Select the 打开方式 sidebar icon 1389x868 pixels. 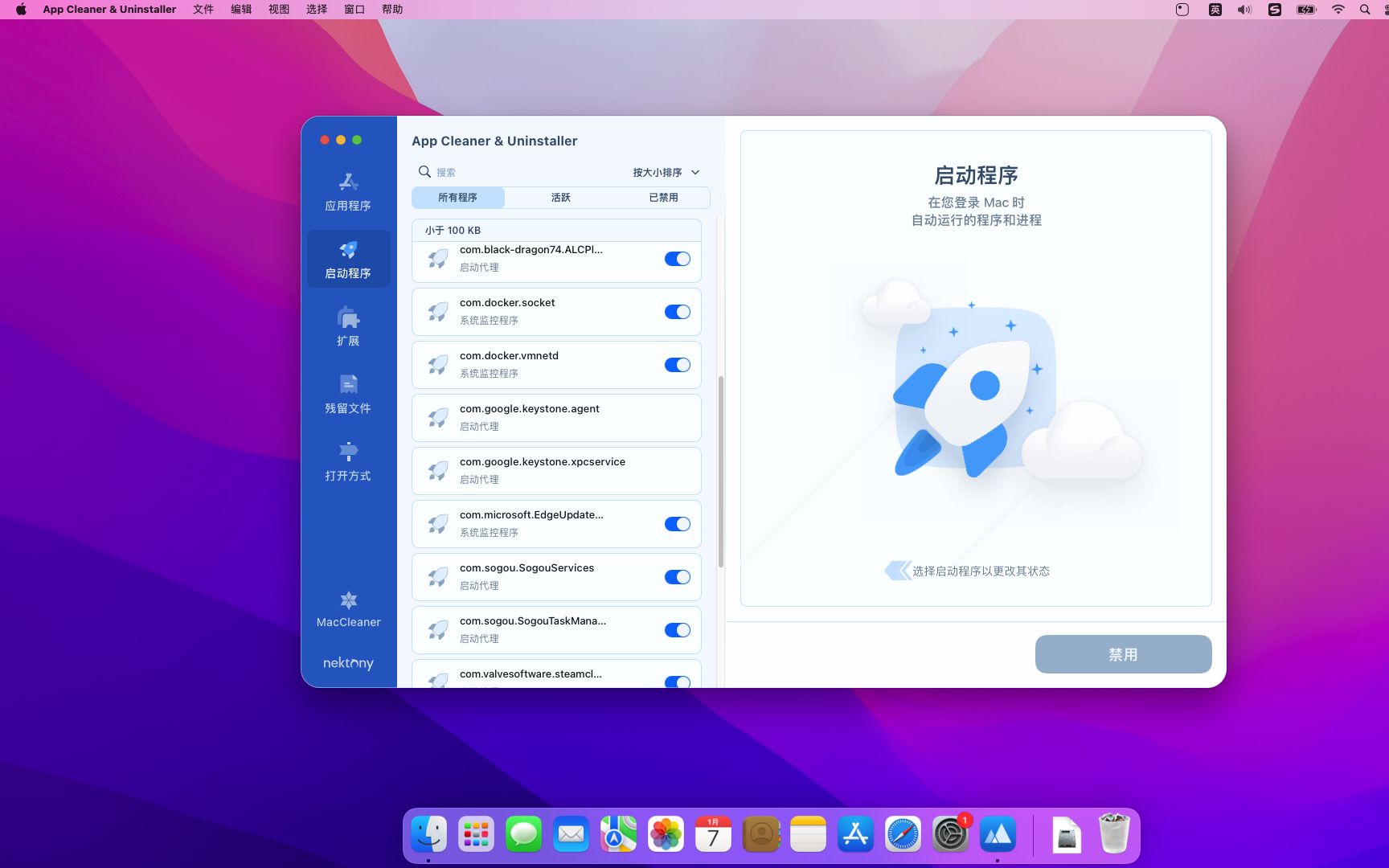[348, 461]
